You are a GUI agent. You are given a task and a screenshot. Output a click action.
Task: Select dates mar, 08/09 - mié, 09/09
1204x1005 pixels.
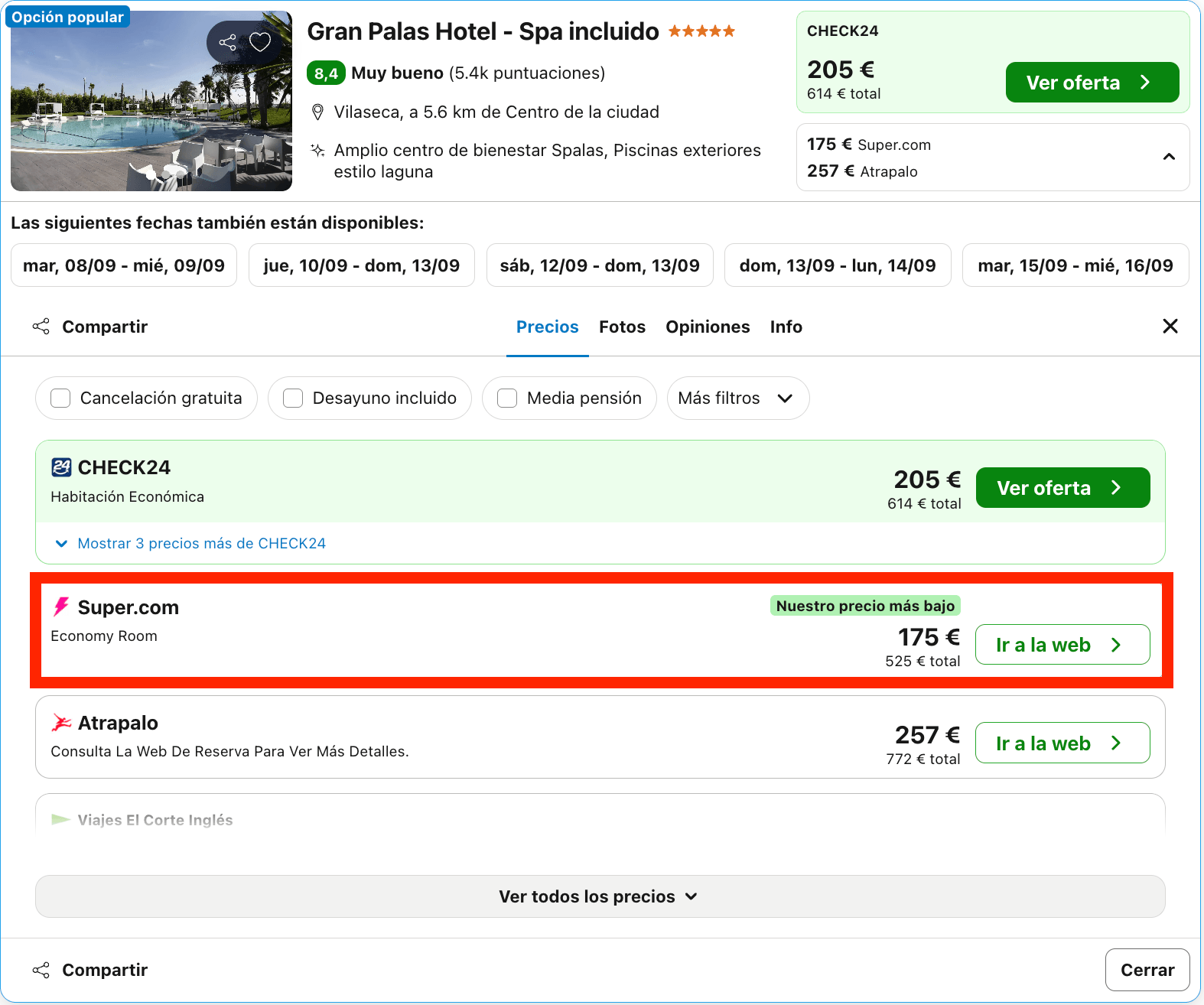tap(124, 265)
